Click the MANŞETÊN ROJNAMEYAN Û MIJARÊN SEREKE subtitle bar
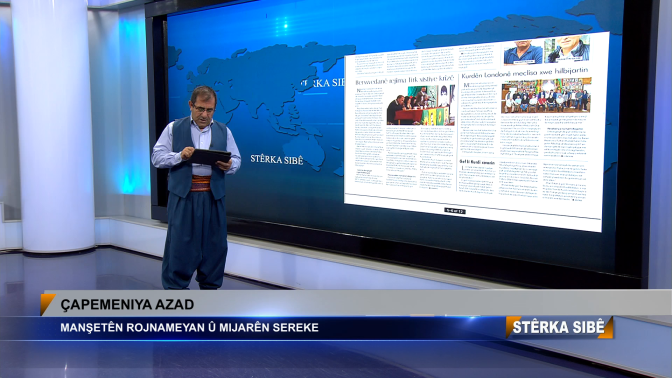This screenshot has width=672, height=378. tap(189, 327)
